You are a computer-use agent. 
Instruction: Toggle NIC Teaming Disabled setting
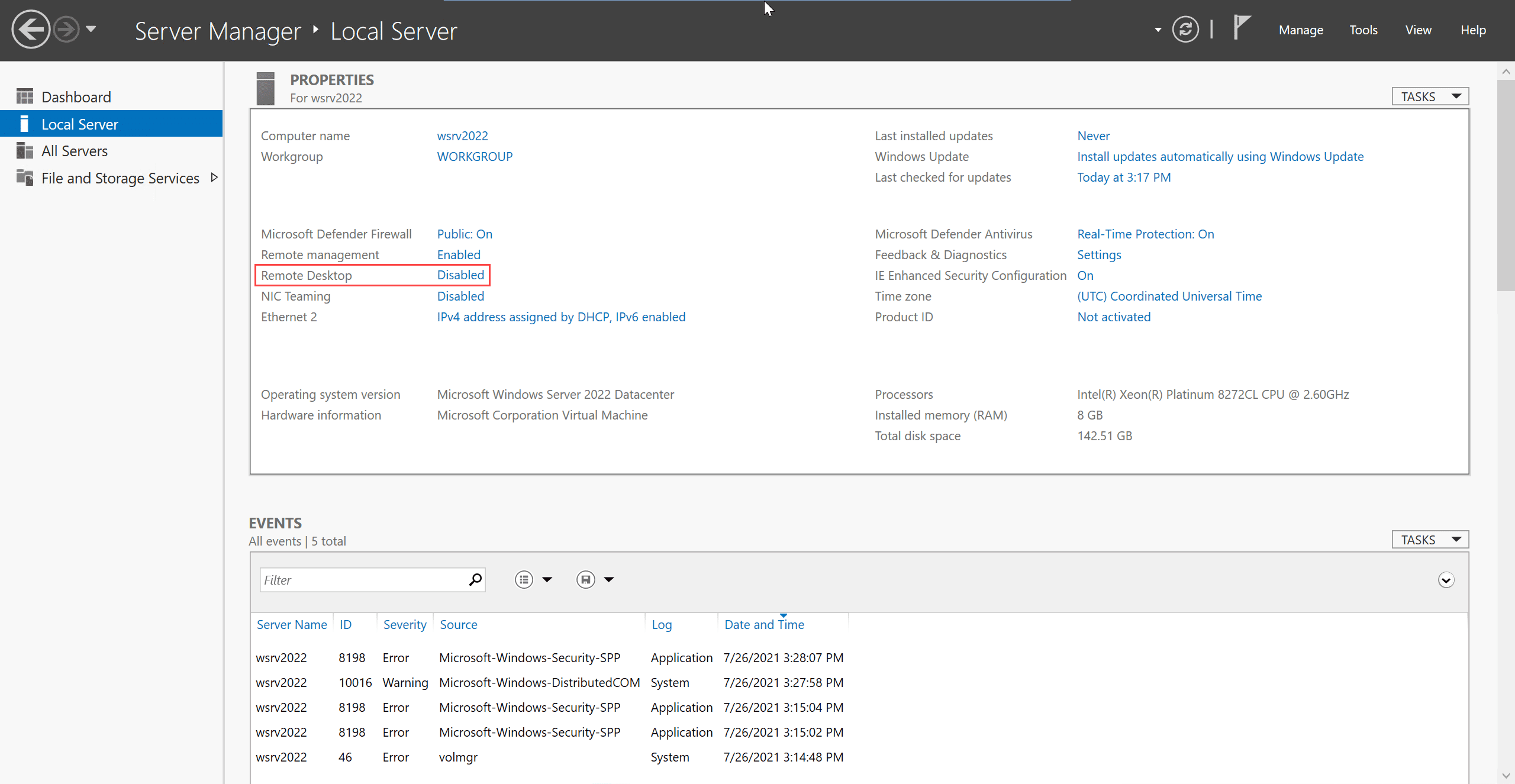click(460, 296)
